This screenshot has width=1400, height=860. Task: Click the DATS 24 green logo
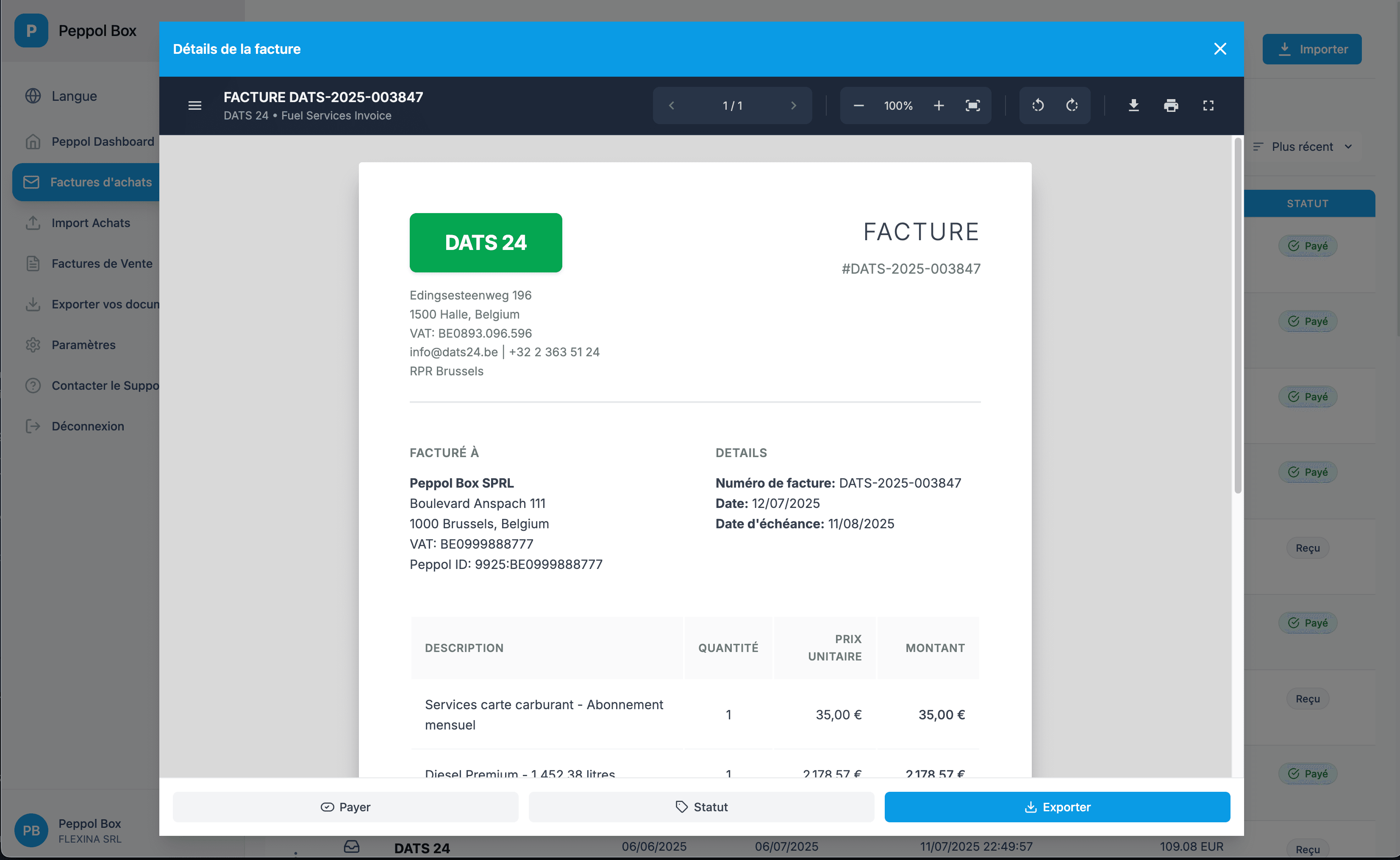[x=485, y=243]
